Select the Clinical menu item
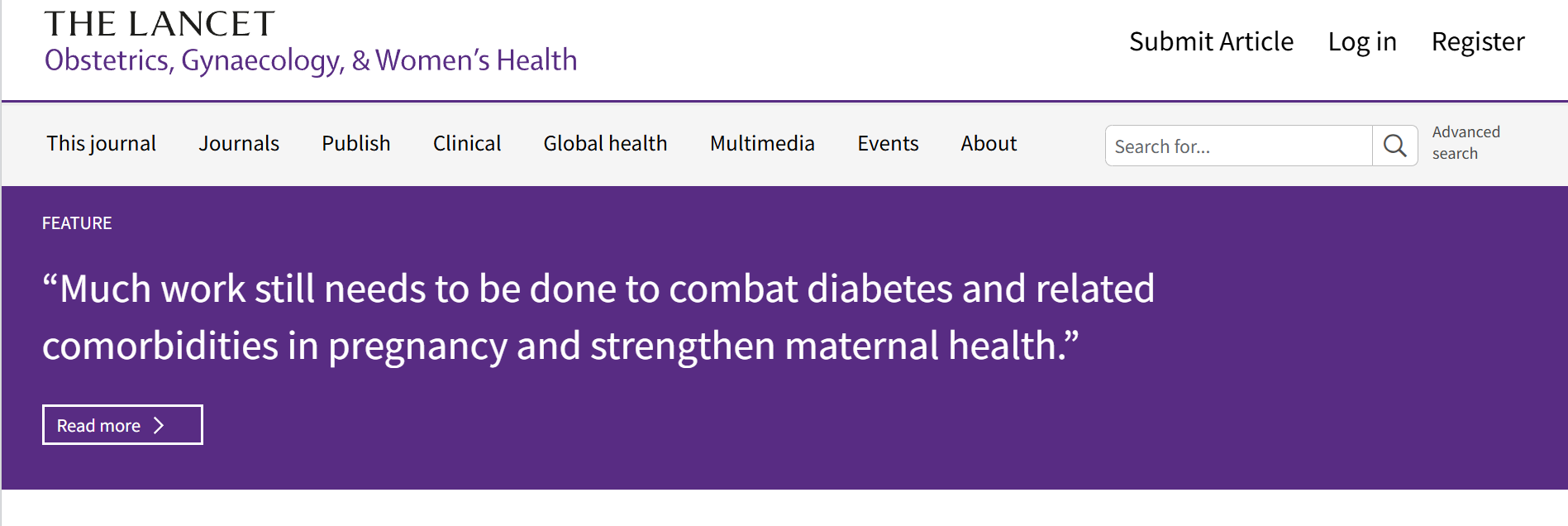The image size is (1568, 526). tap(467, 143)
